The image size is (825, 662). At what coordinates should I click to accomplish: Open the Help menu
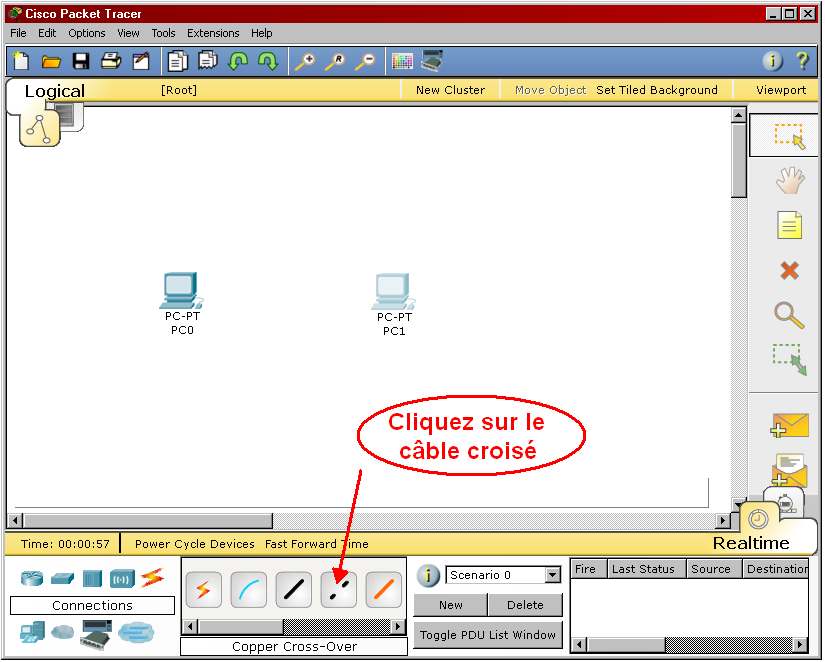pyautogui.click(x=261, y=33)
